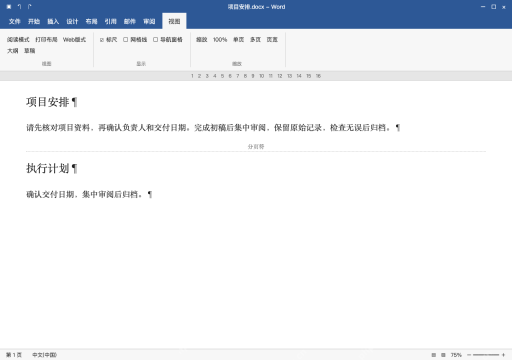This screenshot has height=360, width=512.
Task: Open the 设计 tab
Action: coord(72,21)
